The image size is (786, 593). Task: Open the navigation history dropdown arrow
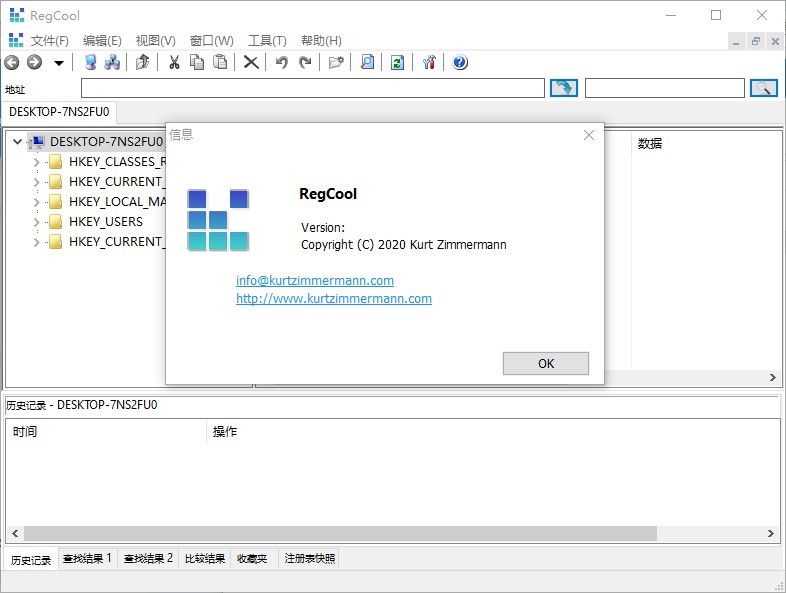point(59,63)
